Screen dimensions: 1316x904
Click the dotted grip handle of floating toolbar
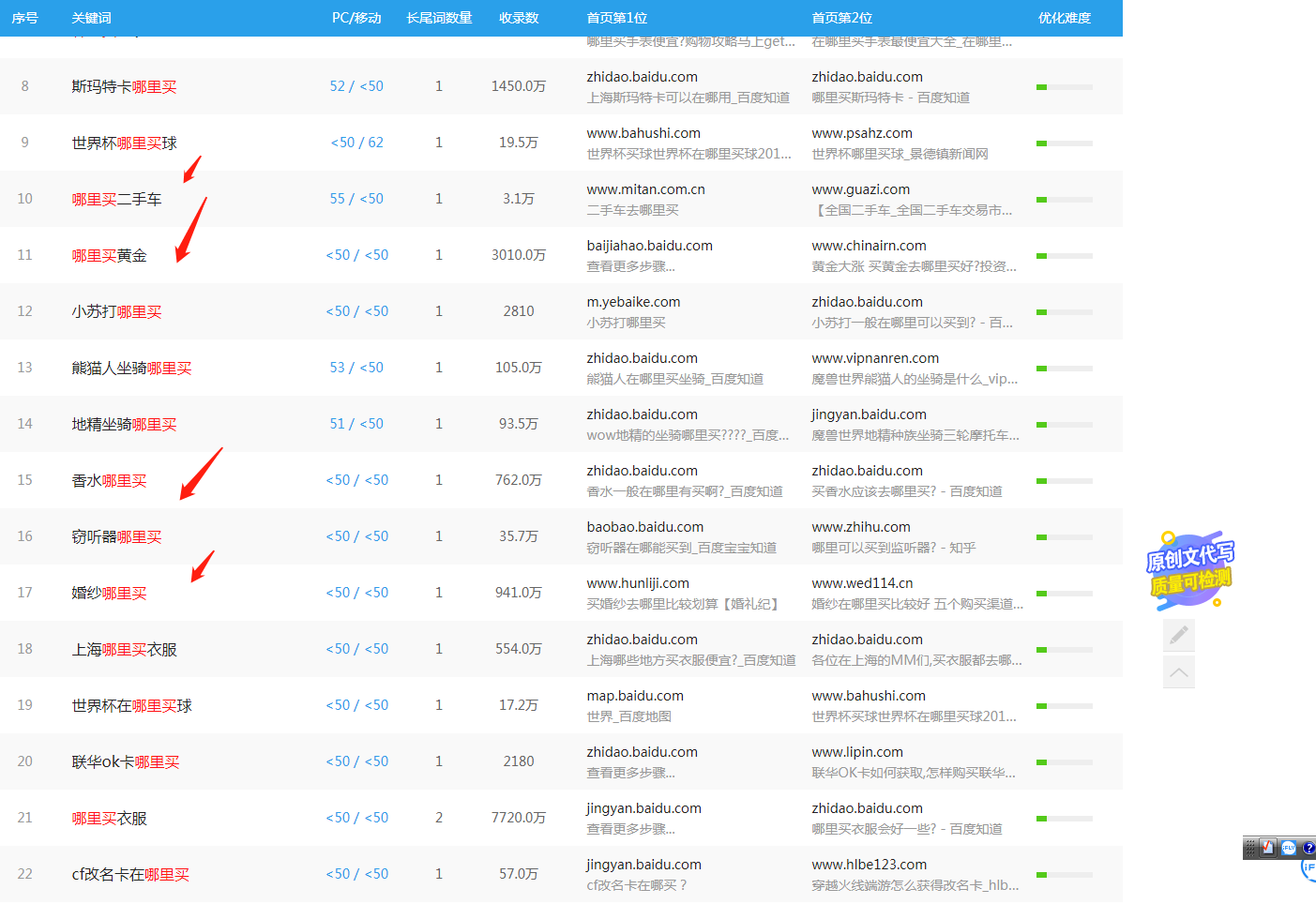click(x=1250, y=848)
